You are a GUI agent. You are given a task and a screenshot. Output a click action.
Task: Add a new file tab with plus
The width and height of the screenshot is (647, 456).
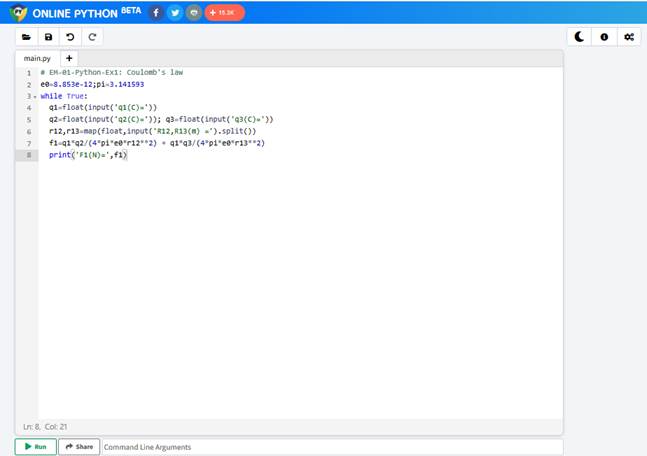(70, 58)
